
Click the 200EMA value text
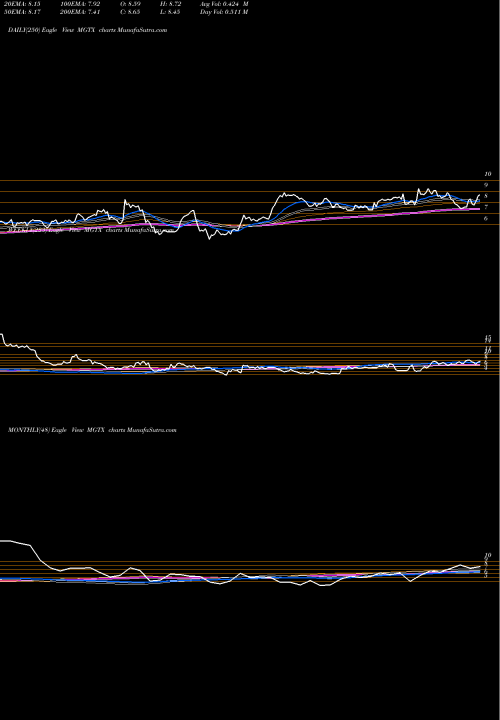[82, 12]
